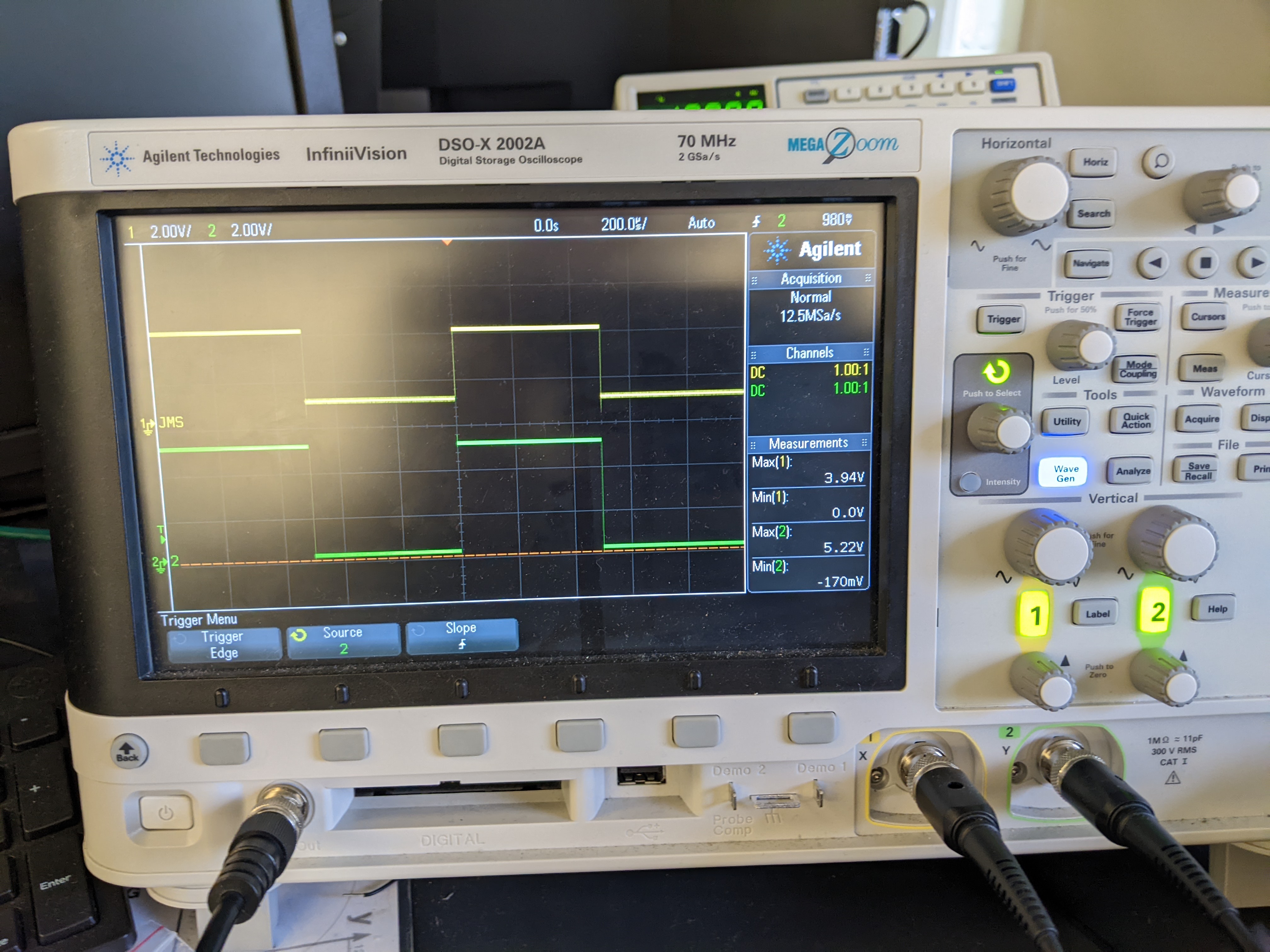Click the 0.0s delay readout

point(546,225)
